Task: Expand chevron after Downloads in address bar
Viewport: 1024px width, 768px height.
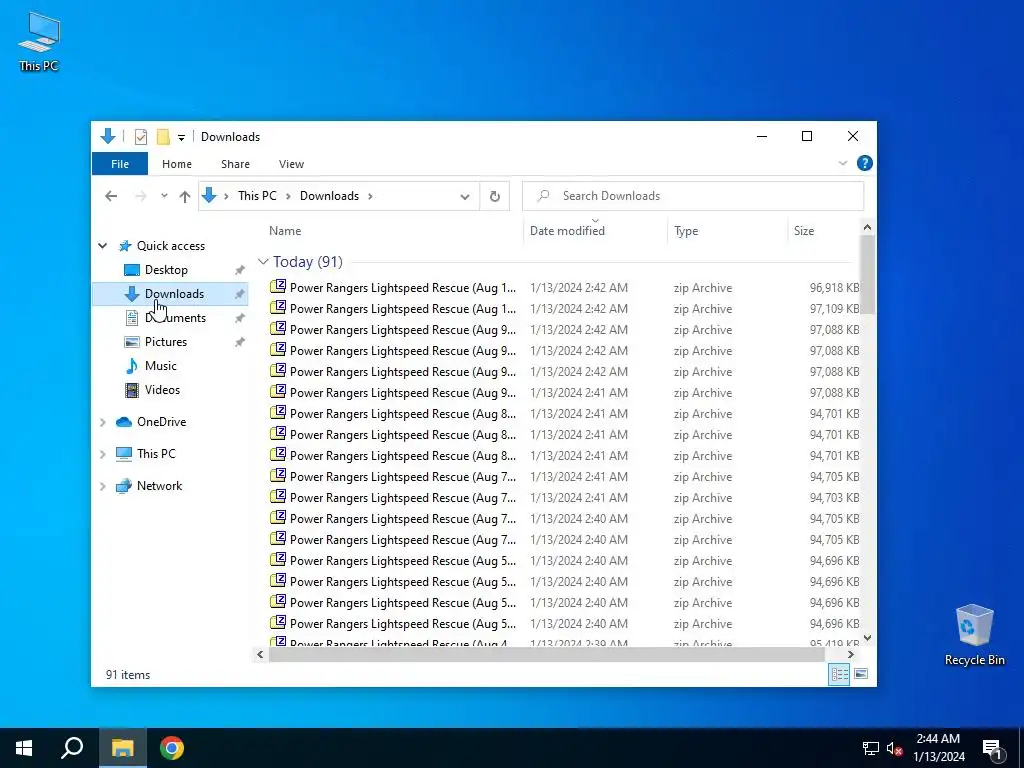Action: click(370, 196)
